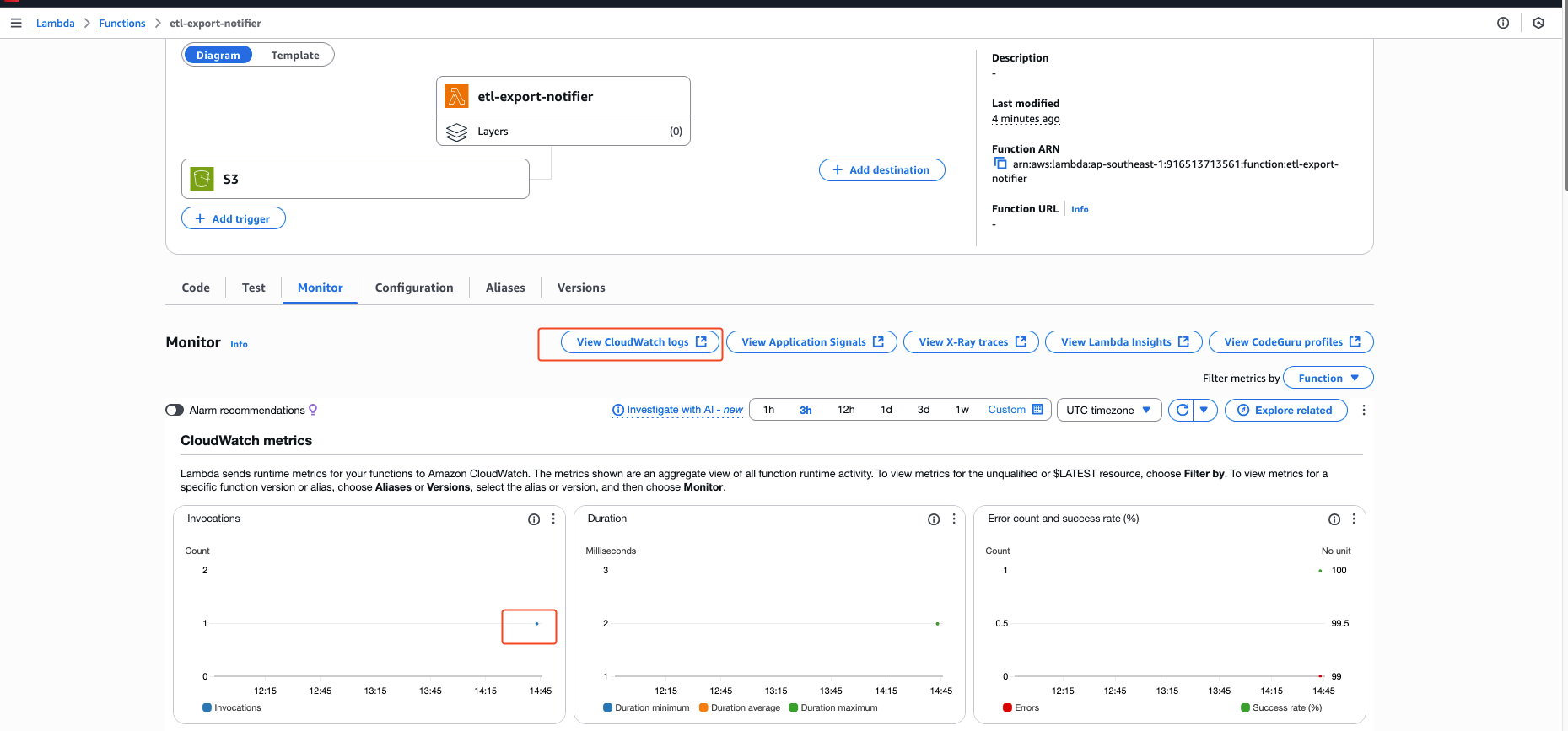Click Add trigger button
The height and width of the screenshot is (731, 1568).
point(234,218)
